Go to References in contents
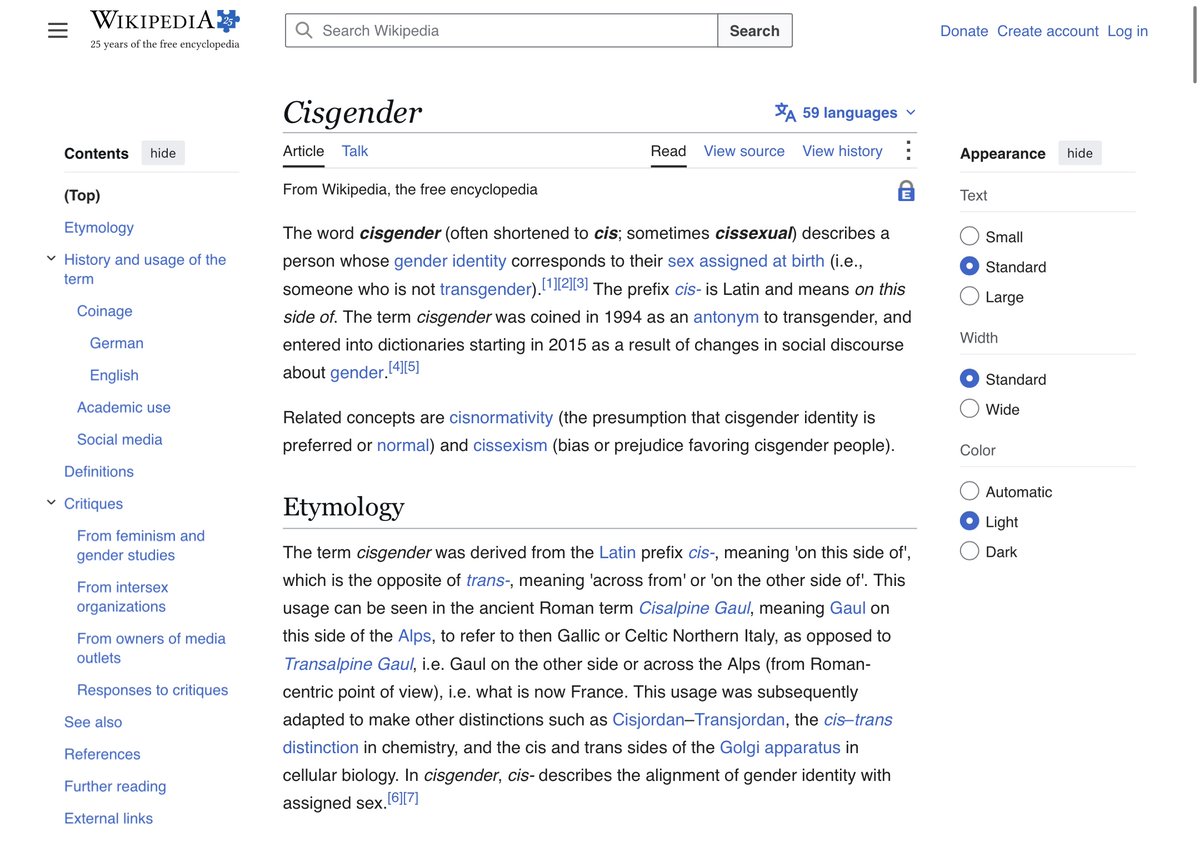The image size is (1200, 847). click(102, 754)
